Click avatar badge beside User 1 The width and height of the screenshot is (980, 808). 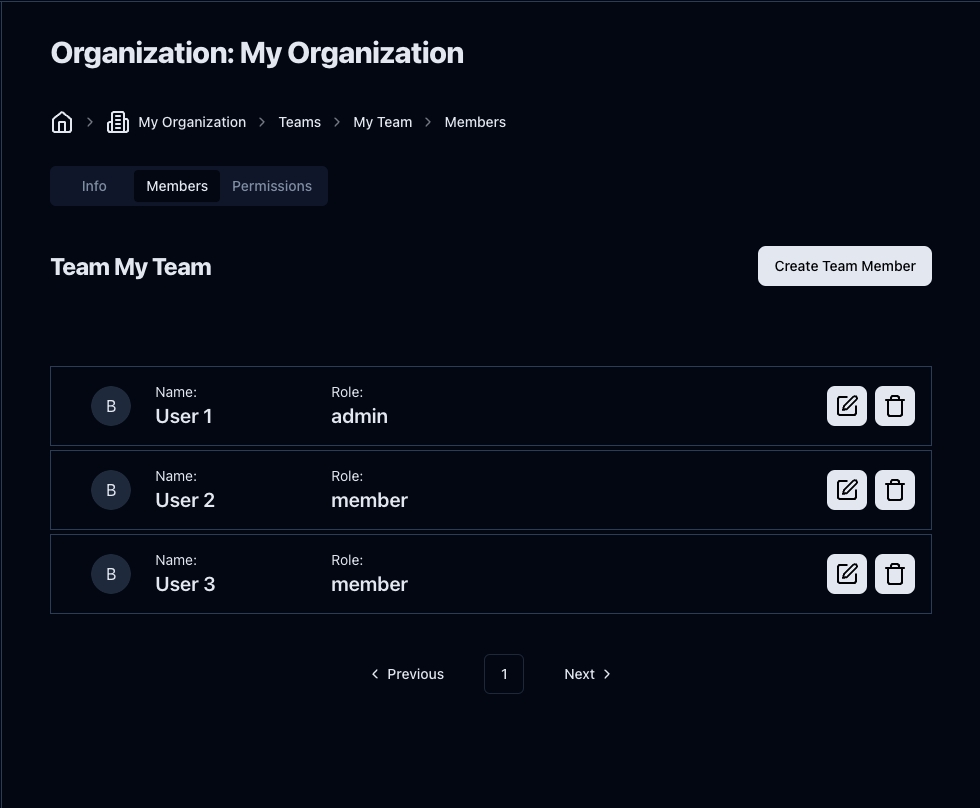[x=111, y=406]
